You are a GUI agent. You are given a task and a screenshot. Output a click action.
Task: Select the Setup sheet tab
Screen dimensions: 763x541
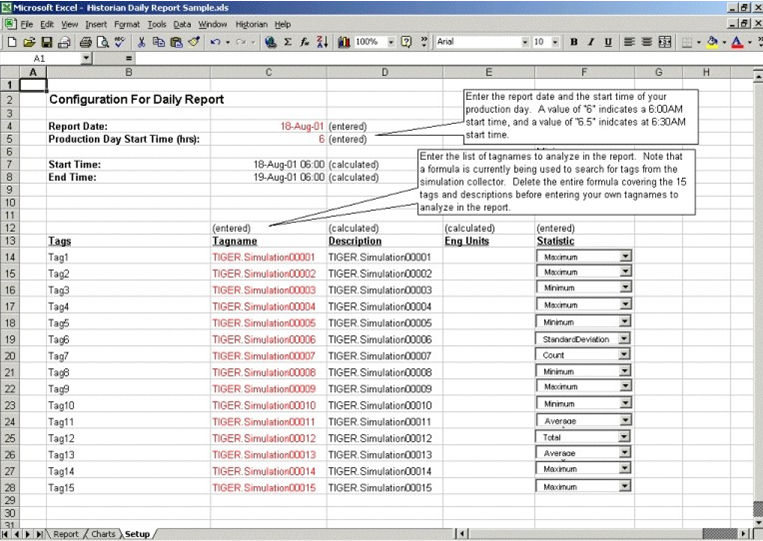[137, 534]
